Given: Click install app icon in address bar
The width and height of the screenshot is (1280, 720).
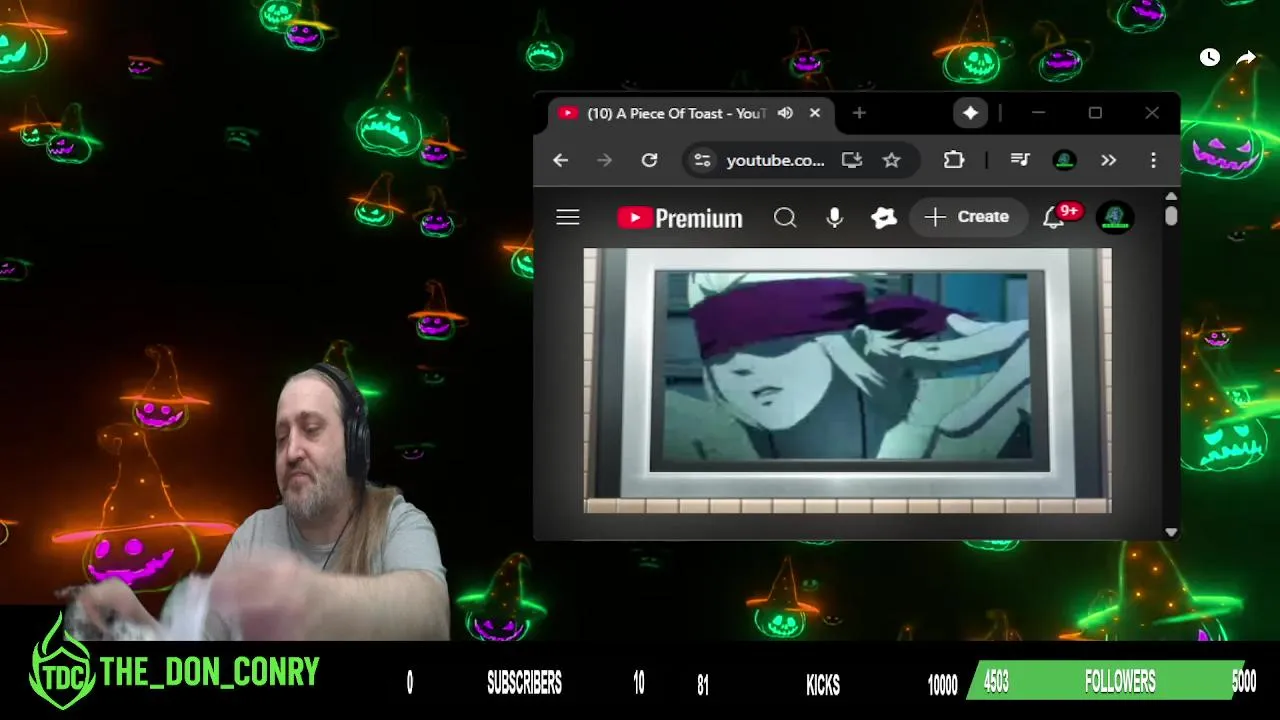Looking at the screenshot, I should (852, 160).
